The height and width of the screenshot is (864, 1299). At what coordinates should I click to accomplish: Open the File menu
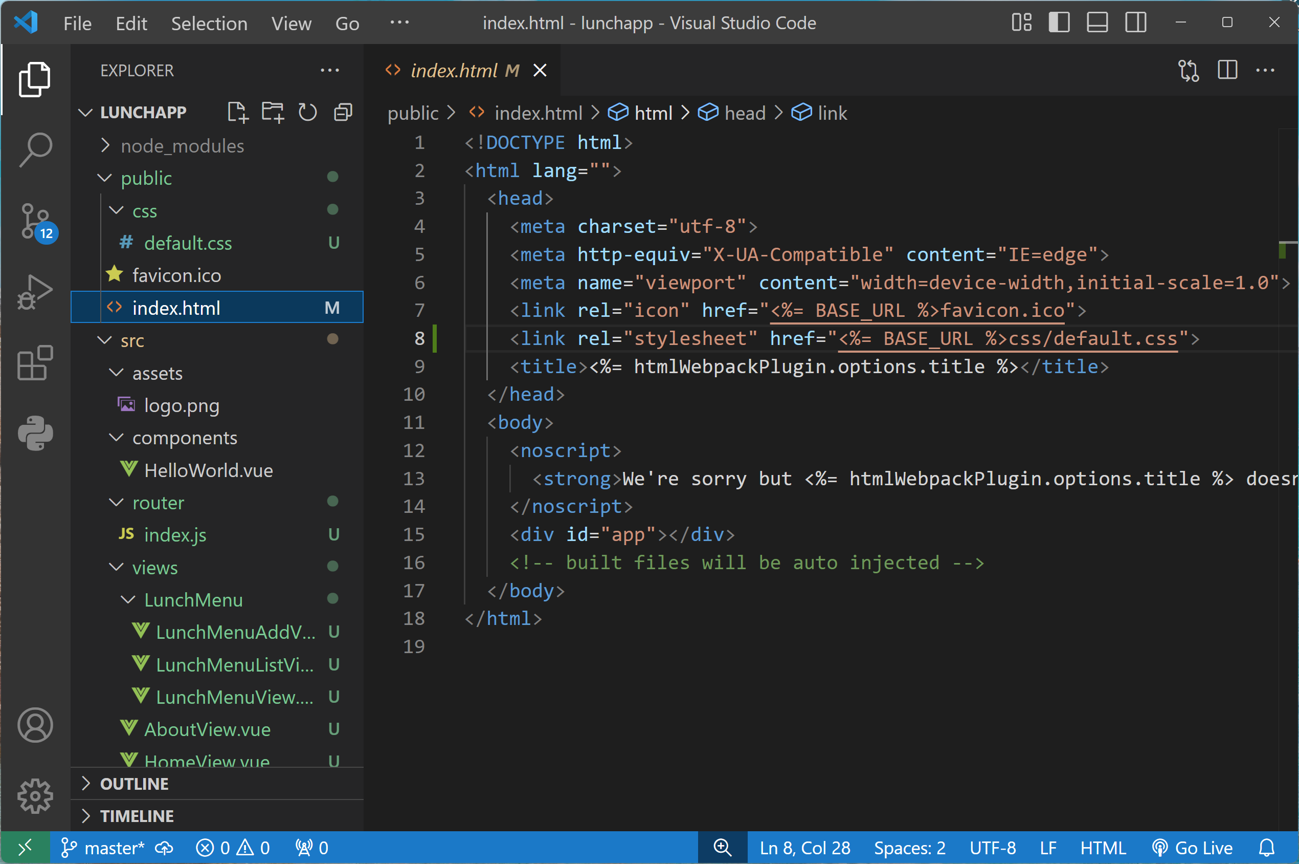coord(77,23)
